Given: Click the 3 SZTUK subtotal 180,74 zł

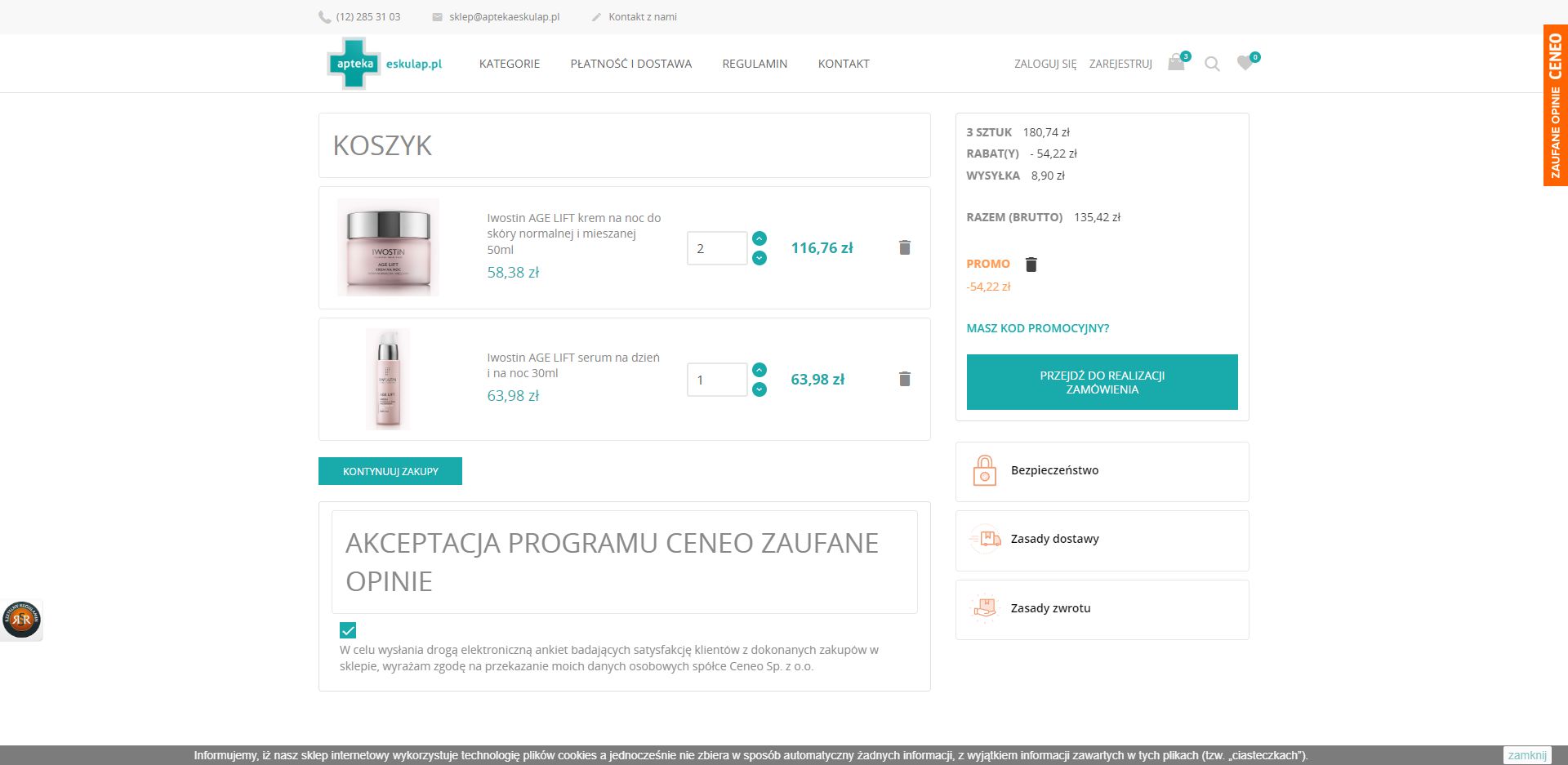Looking at the screenshot, I should (1047, 132).
